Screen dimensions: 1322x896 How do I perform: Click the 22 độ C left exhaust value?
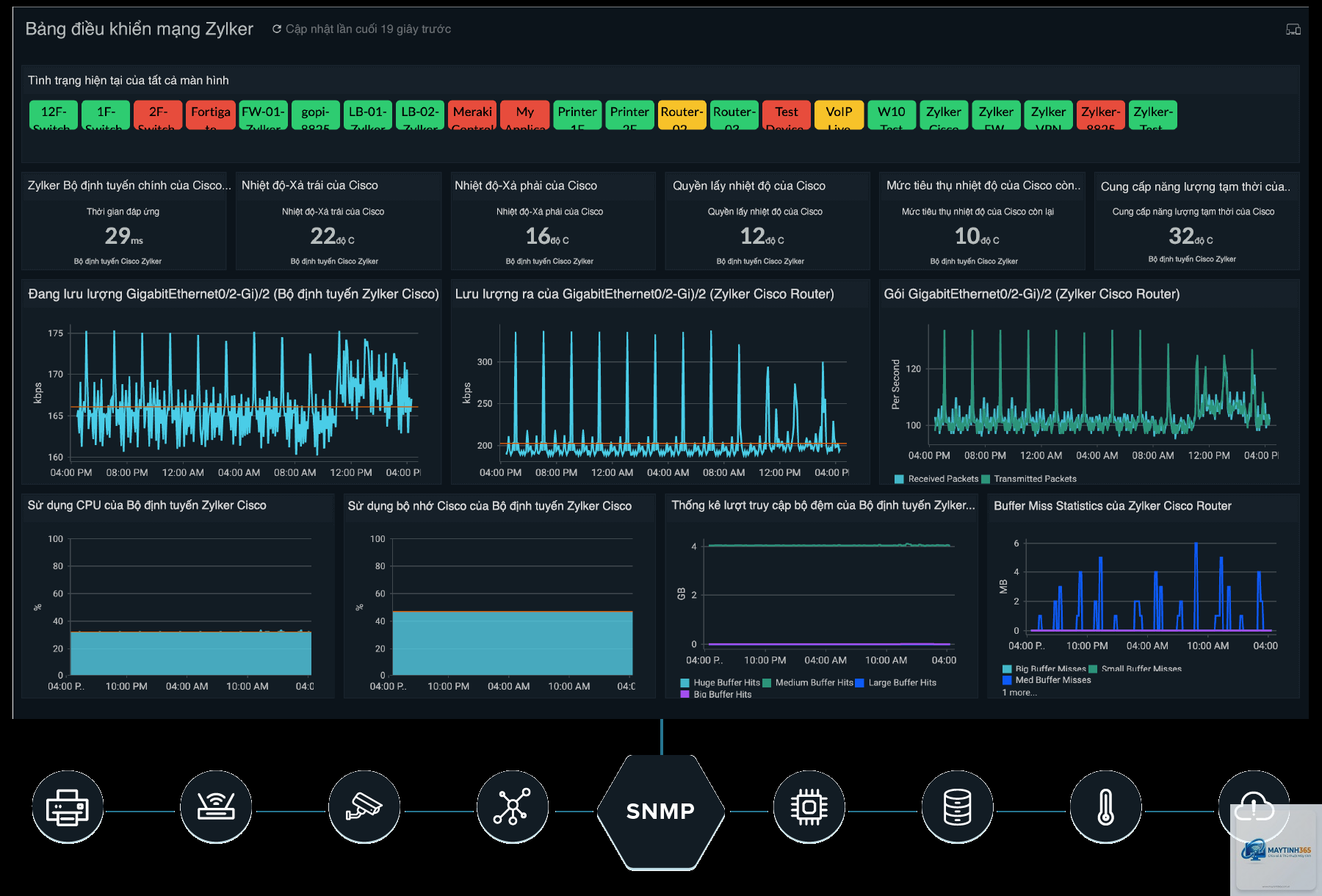(x=333, y=236)
